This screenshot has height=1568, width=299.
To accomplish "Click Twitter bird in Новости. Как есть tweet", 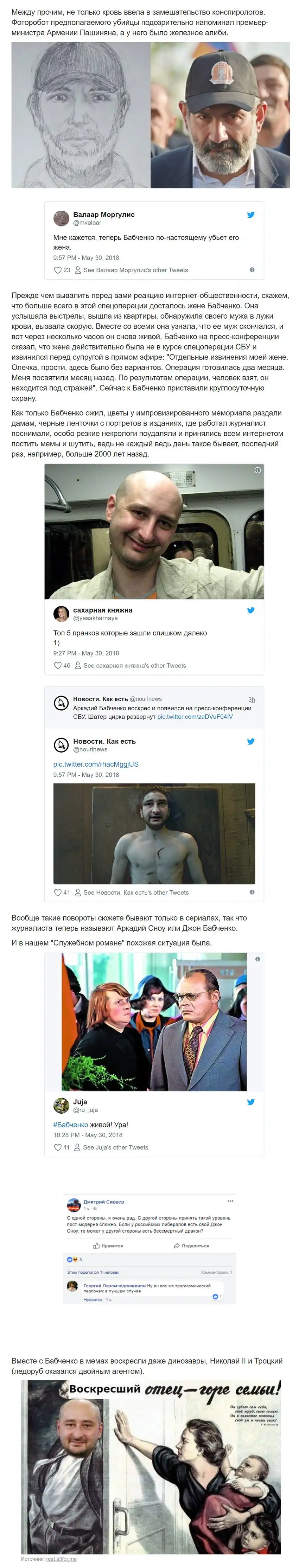I will [250, 741].
